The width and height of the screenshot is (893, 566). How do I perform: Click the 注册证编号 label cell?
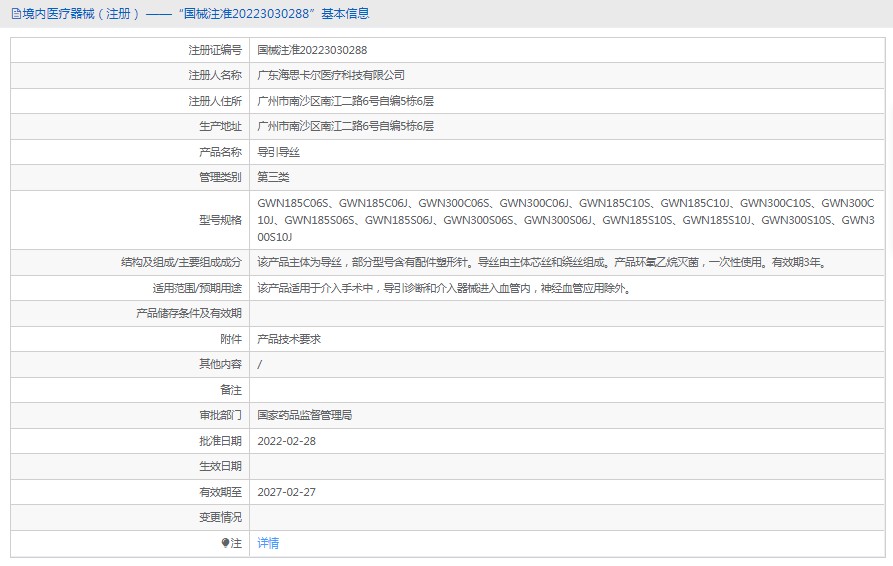coord(215,50)
